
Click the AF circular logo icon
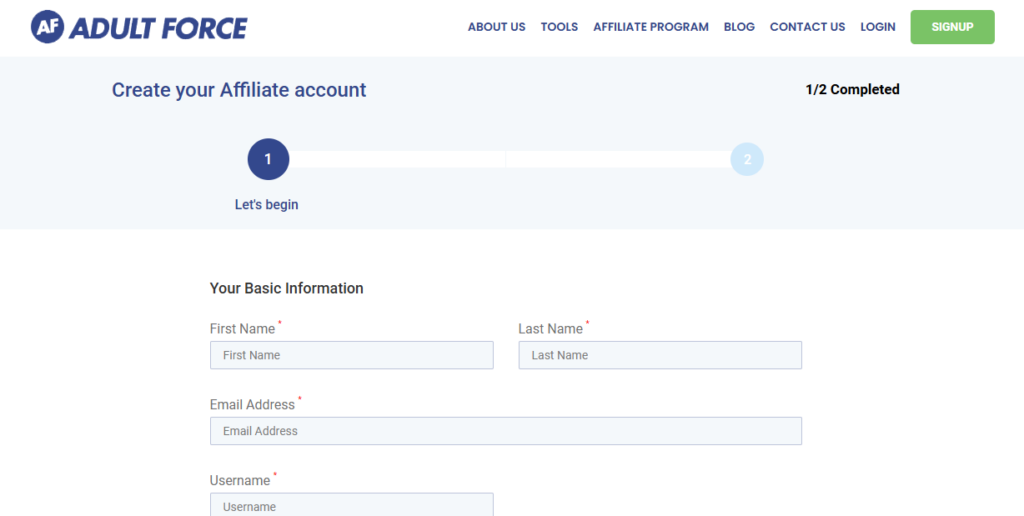click(47, 27)
